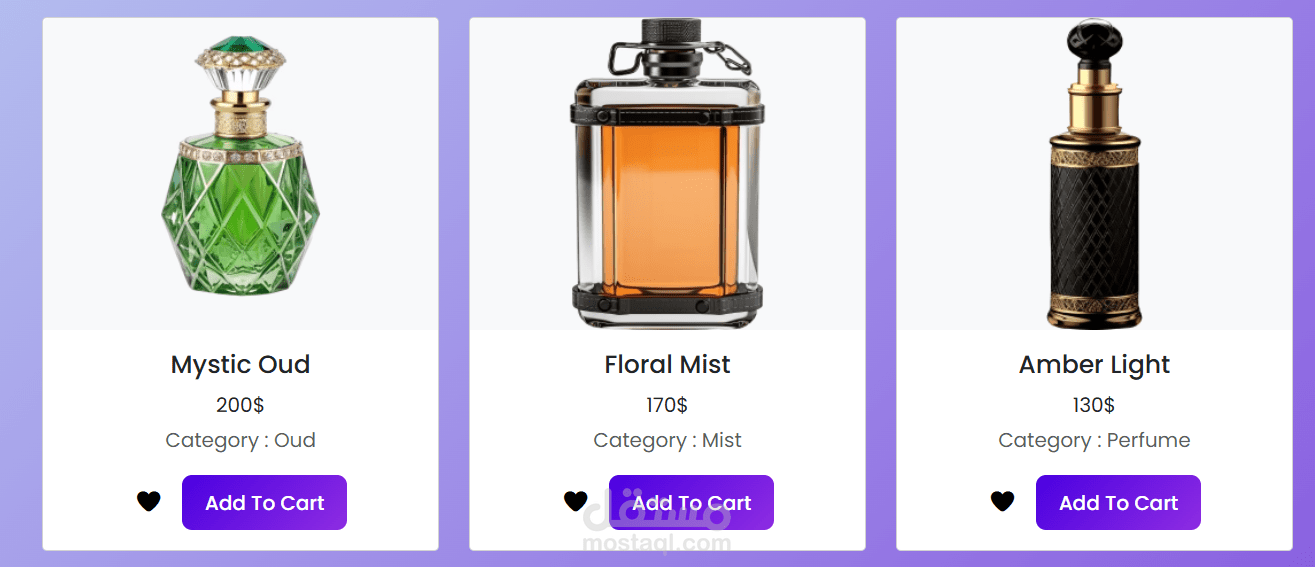1315x567 pixels.
Task: Click the Category : Oud label
Action: 240,440
